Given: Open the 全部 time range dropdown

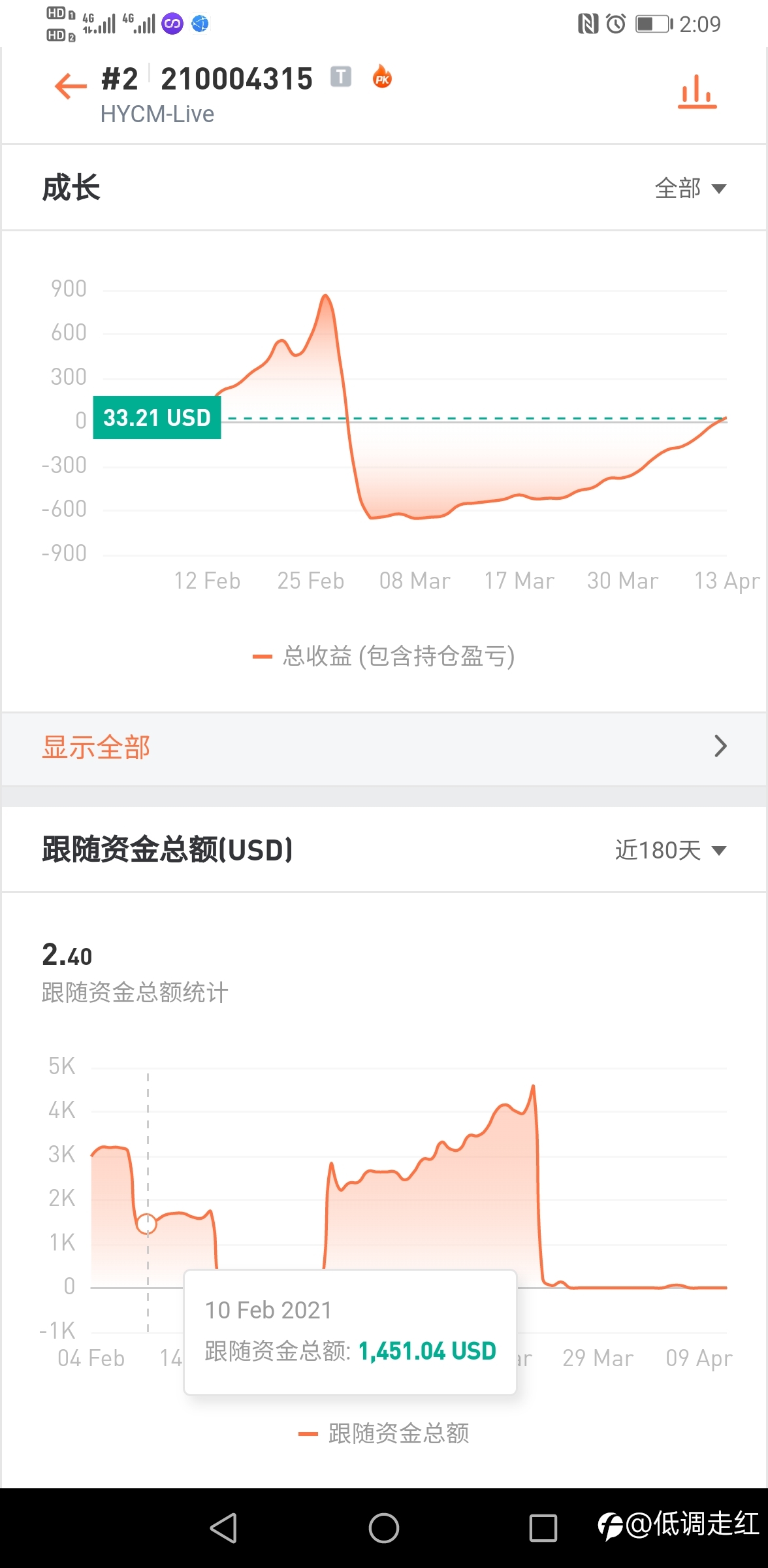Looking at the screenshot, I should point(690,188).
